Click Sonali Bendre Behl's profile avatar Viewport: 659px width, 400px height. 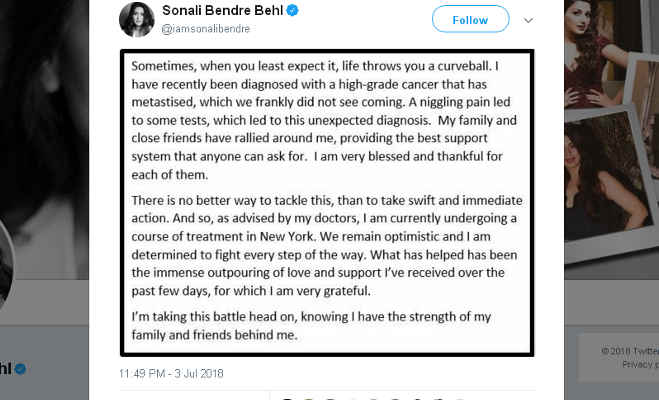[137, 19]
